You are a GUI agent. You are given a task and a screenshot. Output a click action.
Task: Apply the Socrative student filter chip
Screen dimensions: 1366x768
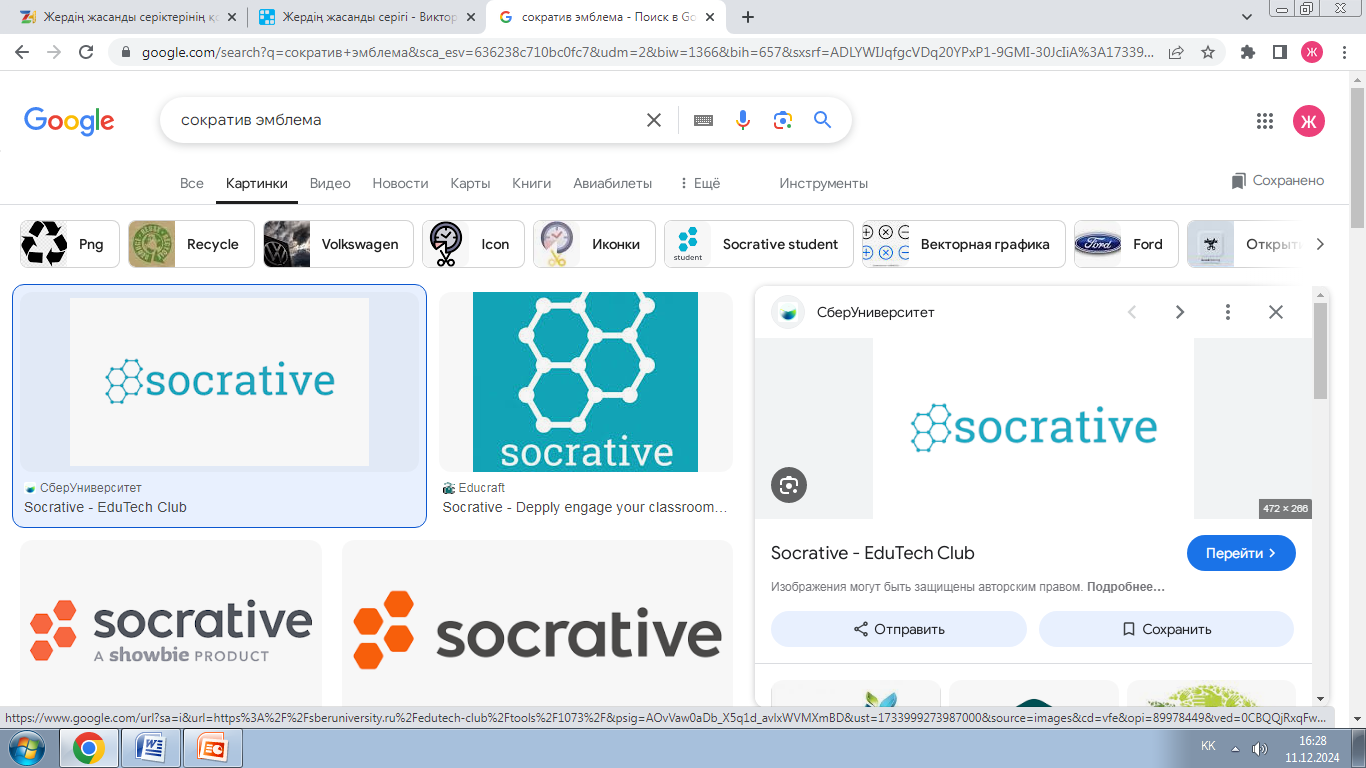pos(759,244)
